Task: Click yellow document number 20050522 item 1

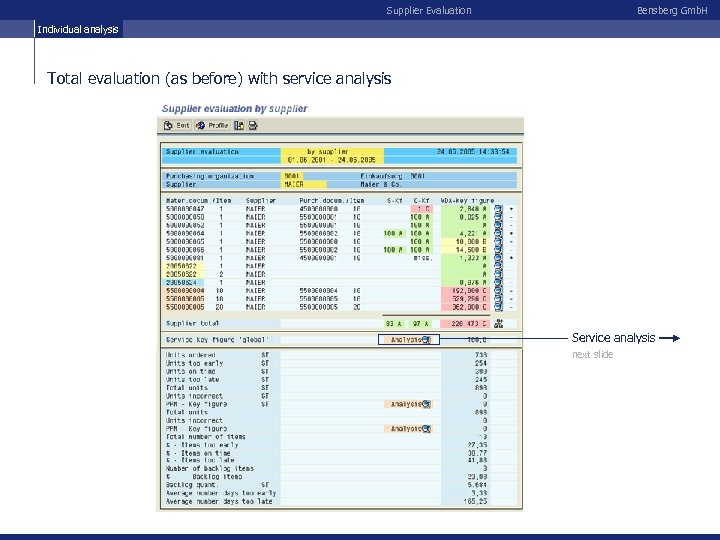Action: [181, 266]
